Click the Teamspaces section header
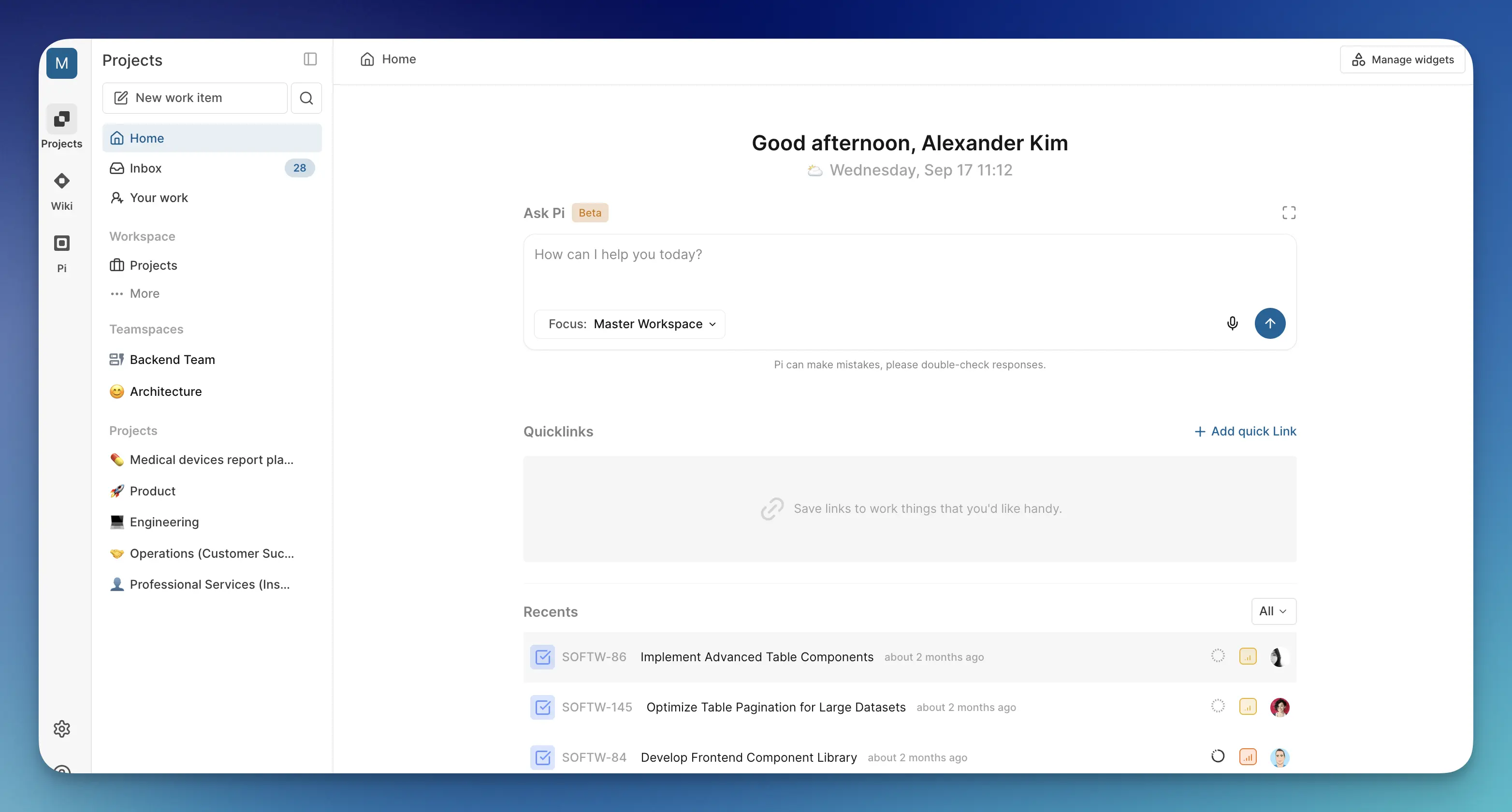 146,329
